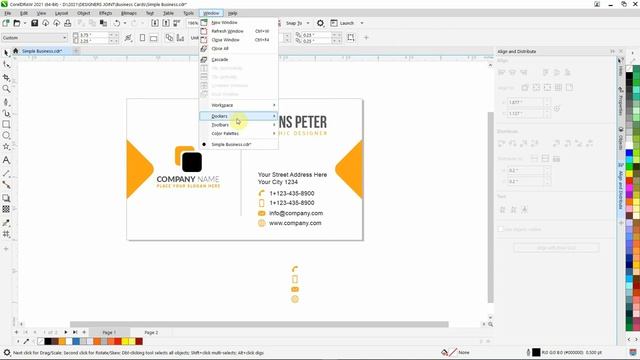Select the Transparency tool

point(6,209)
